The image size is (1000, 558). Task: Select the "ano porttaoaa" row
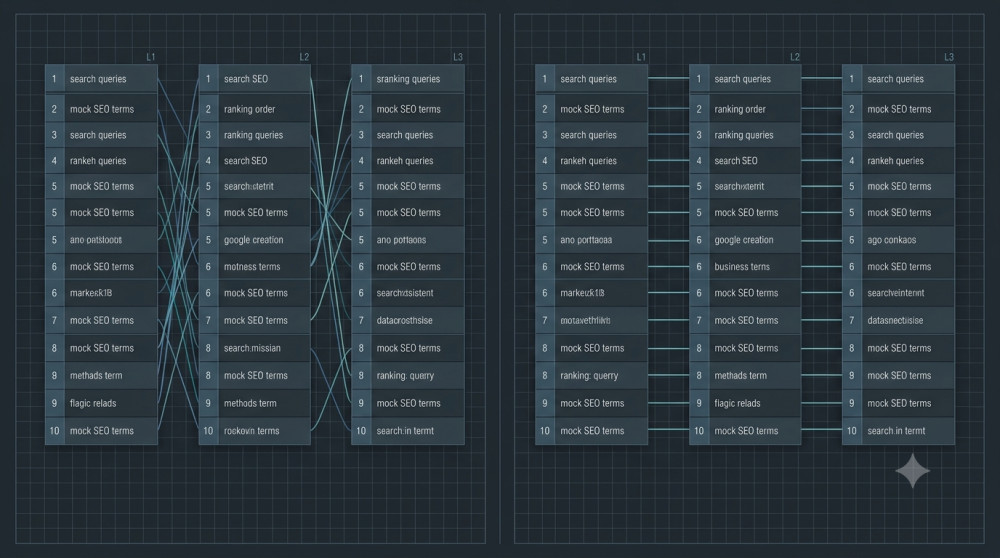pyautogui.click(x=591, y=240)
